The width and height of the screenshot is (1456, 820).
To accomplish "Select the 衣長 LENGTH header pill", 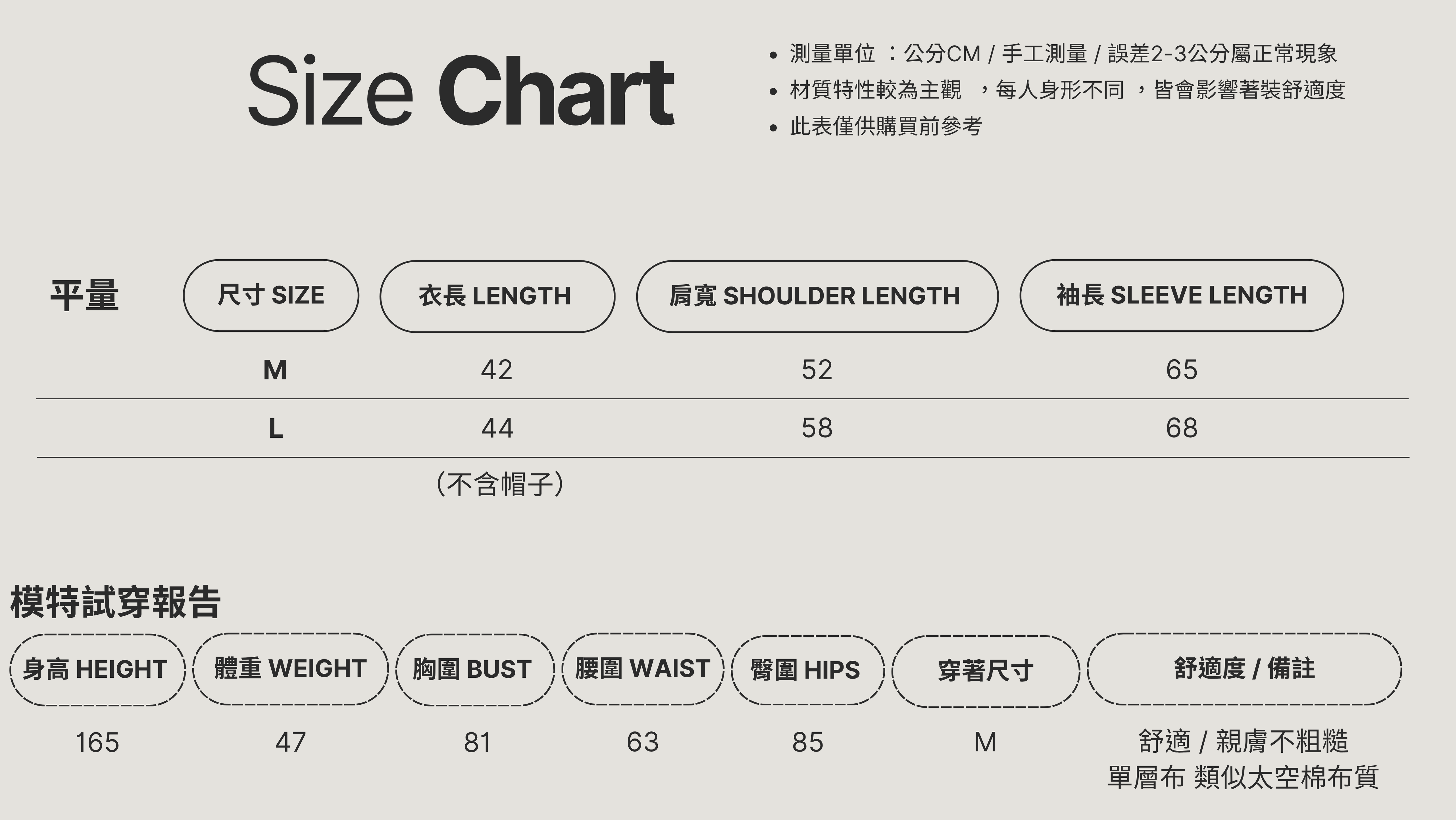I will [497, 296].
